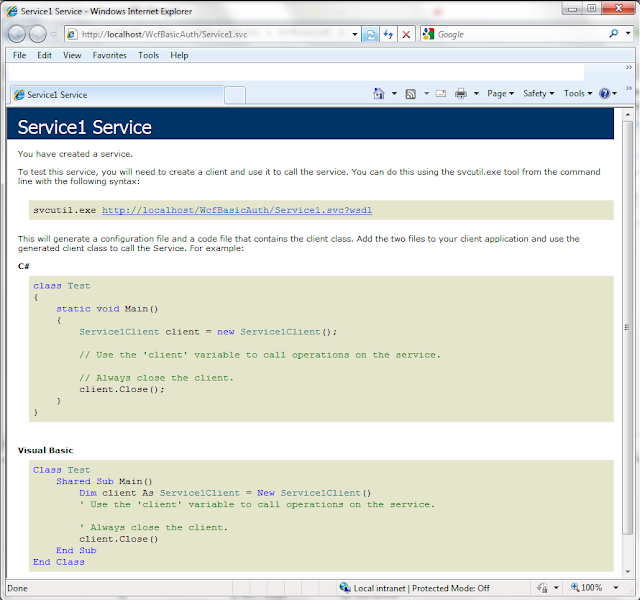Click the browser Forward arrow button

pyautogui.click(x=38, y=34)
